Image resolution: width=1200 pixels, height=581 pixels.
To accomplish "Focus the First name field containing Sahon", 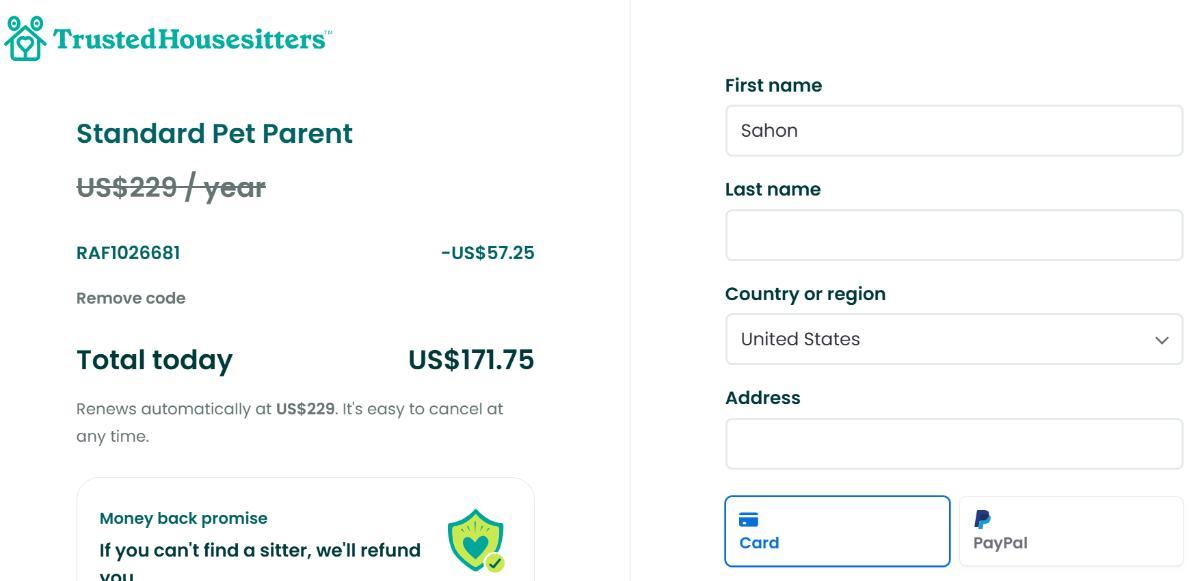I will coord(953,131).
